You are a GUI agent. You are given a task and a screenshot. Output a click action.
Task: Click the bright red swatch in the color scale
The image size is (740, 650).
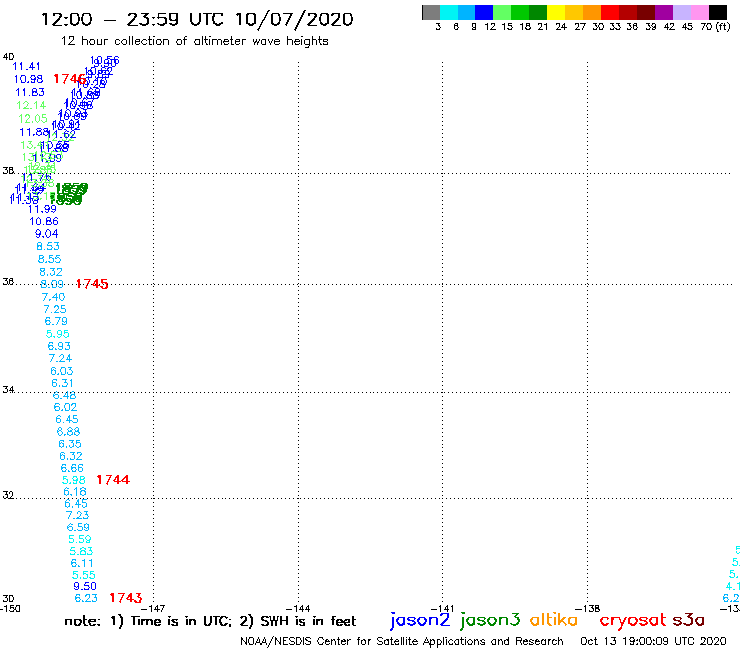[x=610, y=12]
